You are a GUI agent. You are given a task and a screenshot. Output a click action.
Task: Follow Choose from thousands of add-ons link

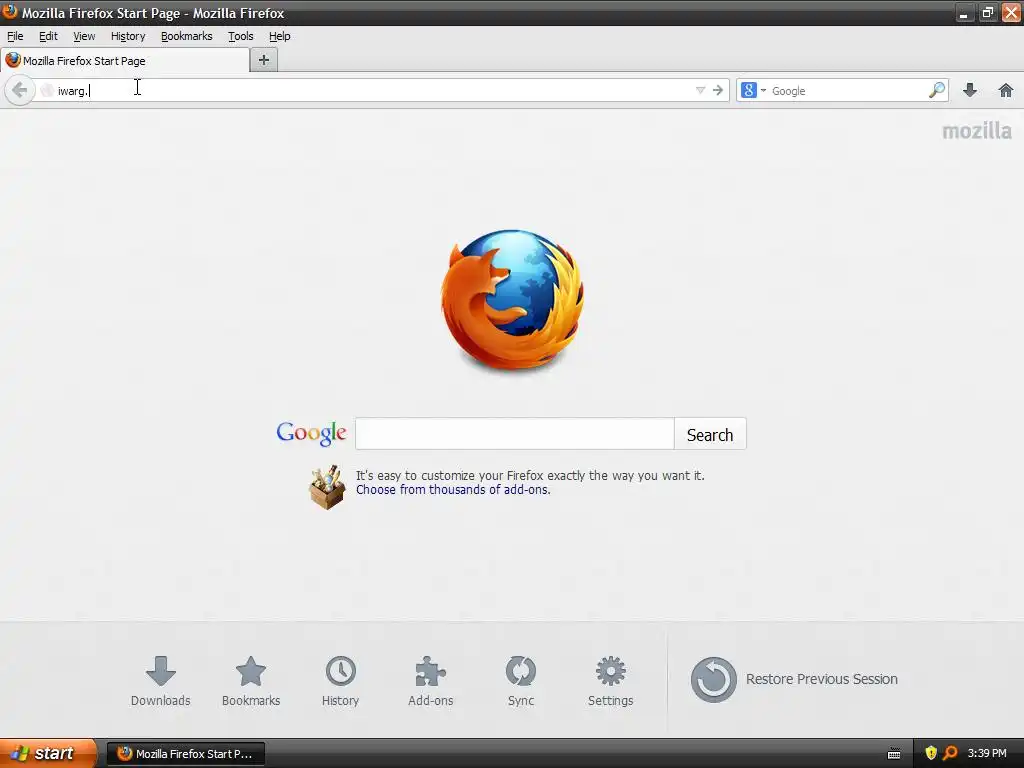pyautogui.click(x=453, y=490)
